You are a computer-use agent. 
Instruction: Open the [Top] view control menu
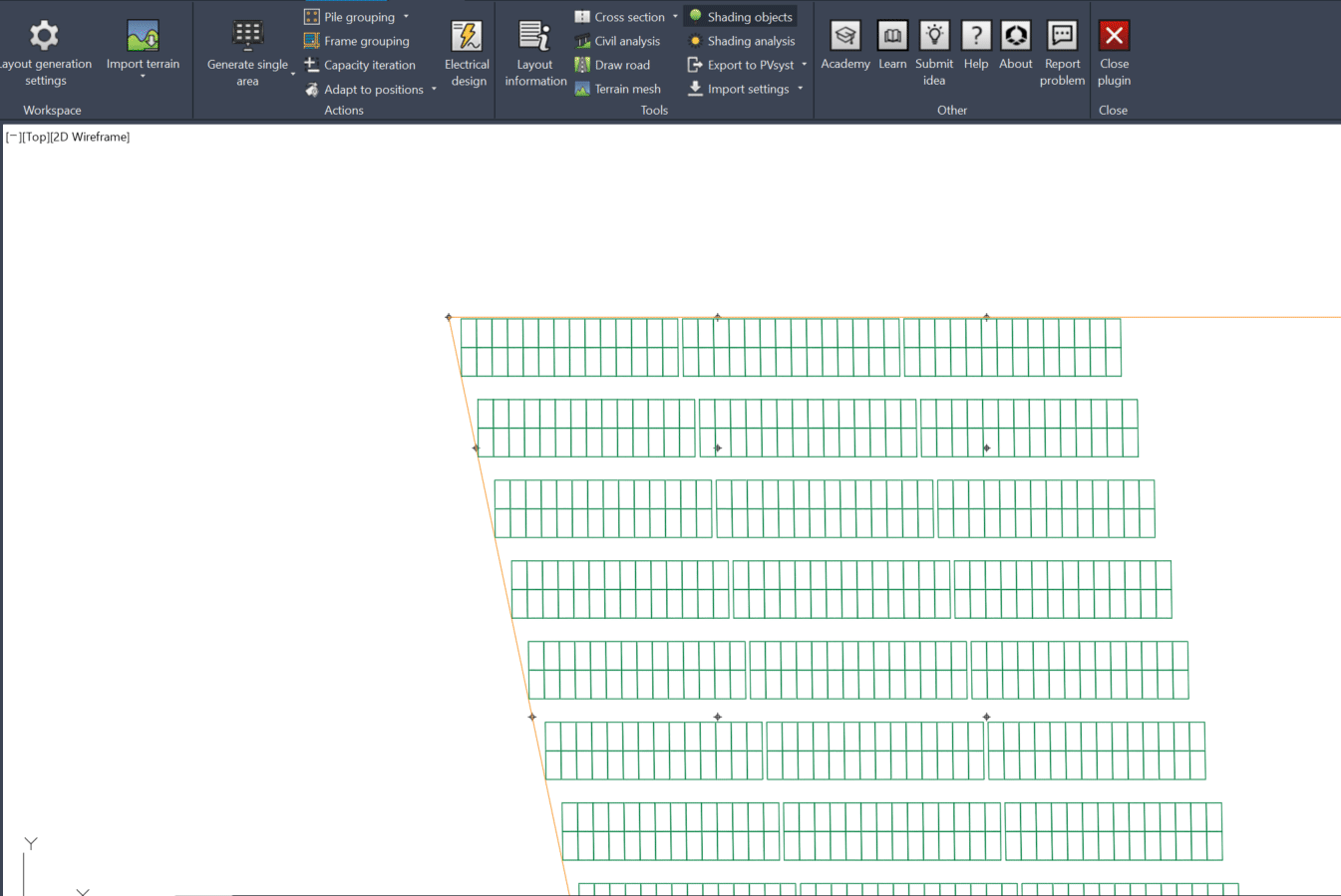pos(36,137)
